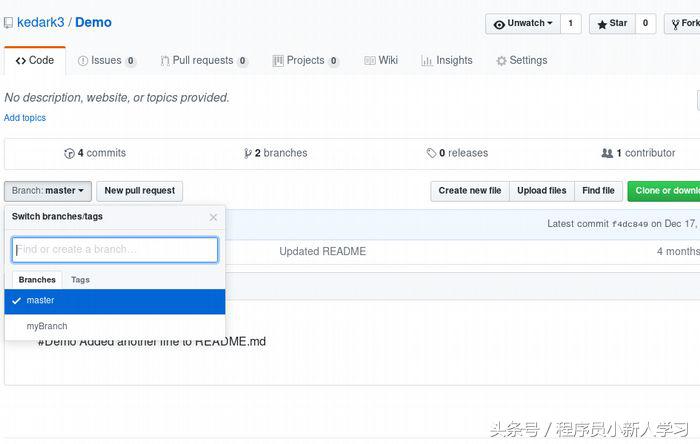Open the Clone or download button

coord(664,191)
